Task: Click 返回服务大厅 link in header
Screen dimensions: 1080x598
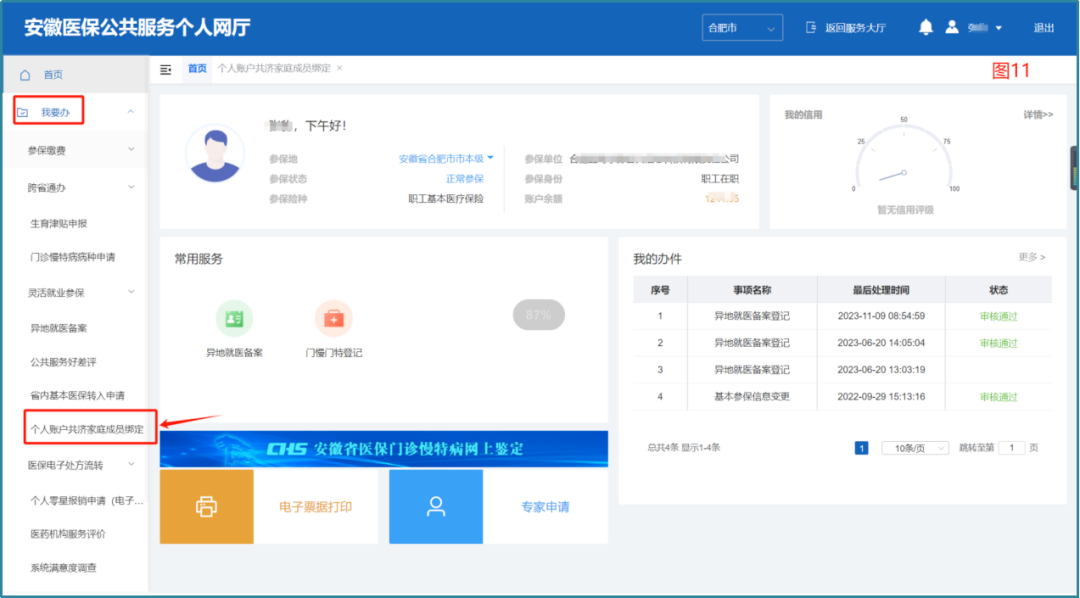Action: [x=855, y=28]
